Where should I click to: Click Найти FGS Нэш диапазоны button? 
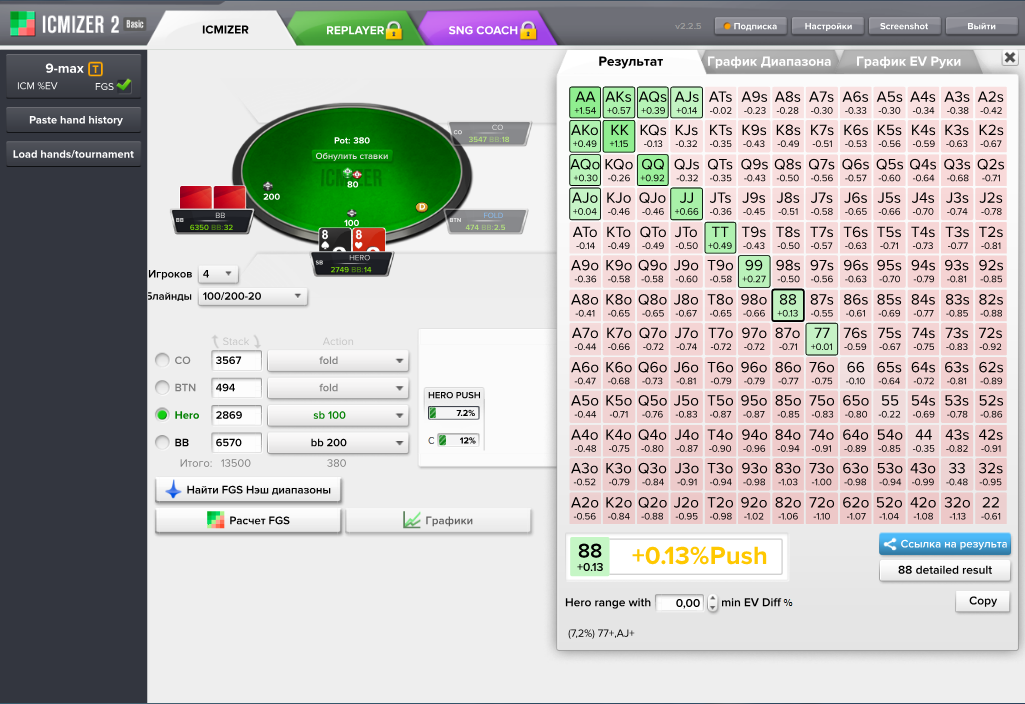[248, 490]
